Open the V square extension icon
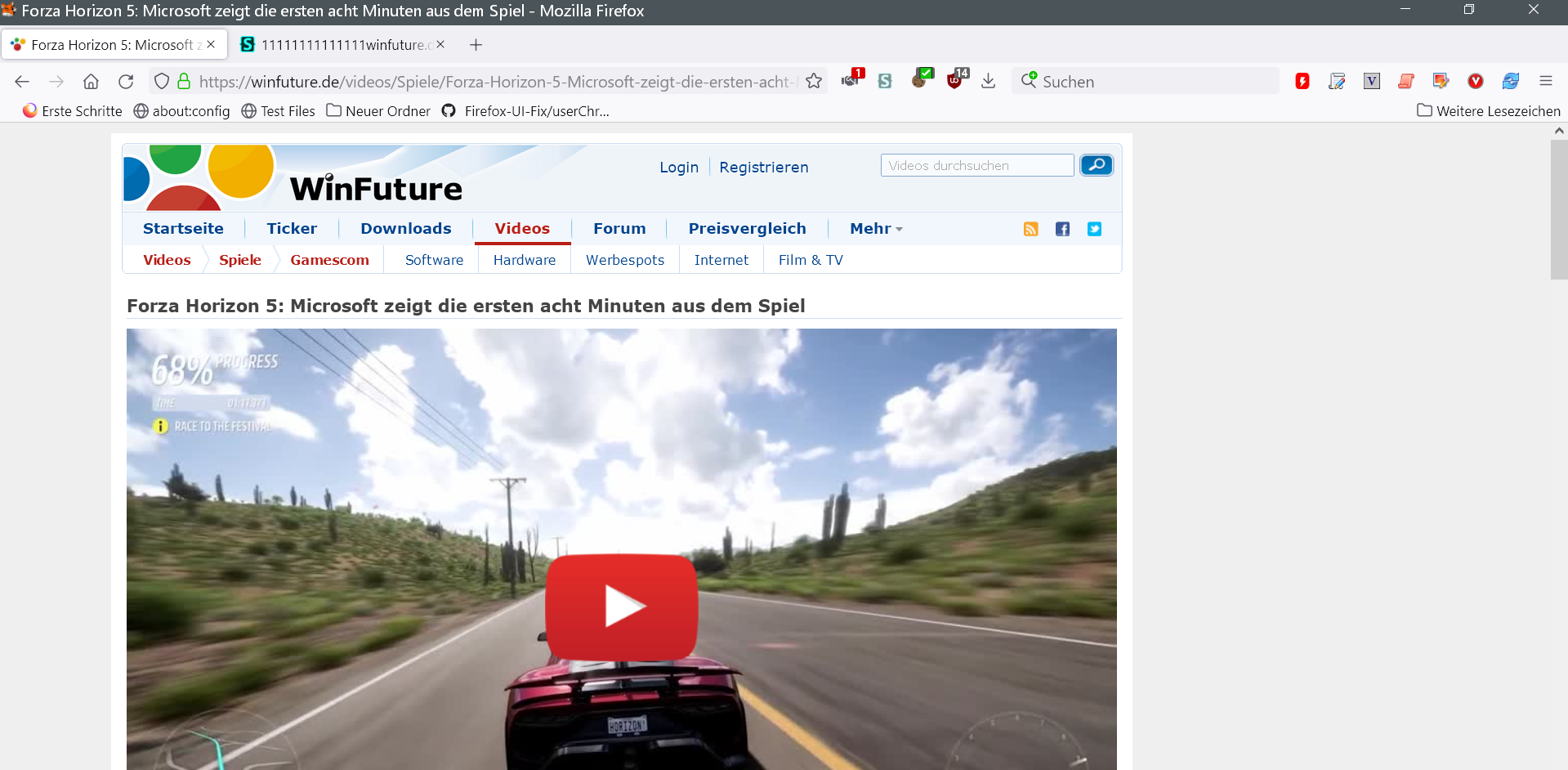The height and width of the screenshot is (770, 1568). point(1372,81)
